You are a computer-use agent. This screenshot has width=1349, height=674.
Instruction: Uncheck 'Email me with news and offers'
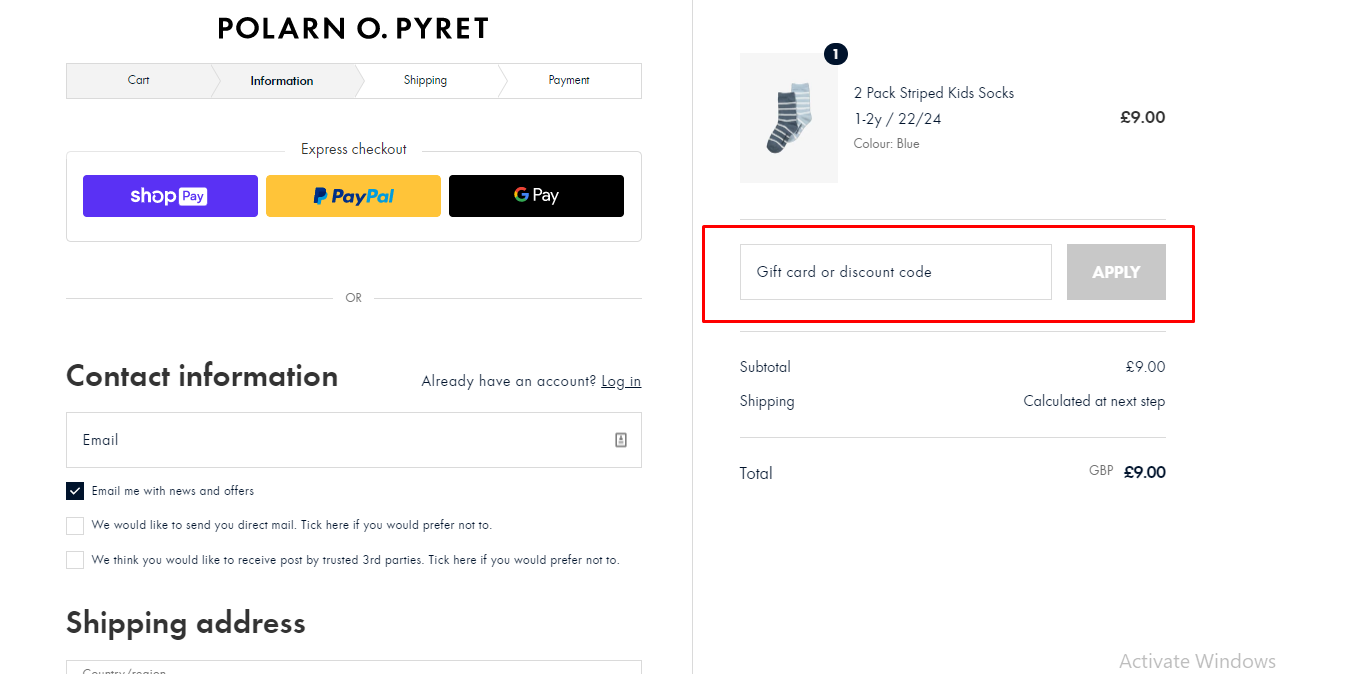pyautogui.click(x=74, y=490)
